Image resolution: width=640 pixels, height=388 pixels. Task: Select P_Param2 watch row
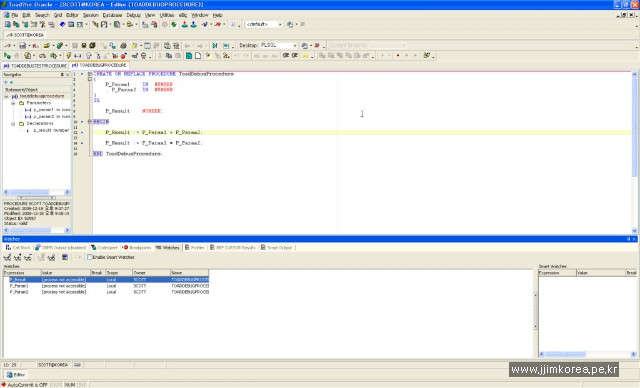tap(106, 292)
